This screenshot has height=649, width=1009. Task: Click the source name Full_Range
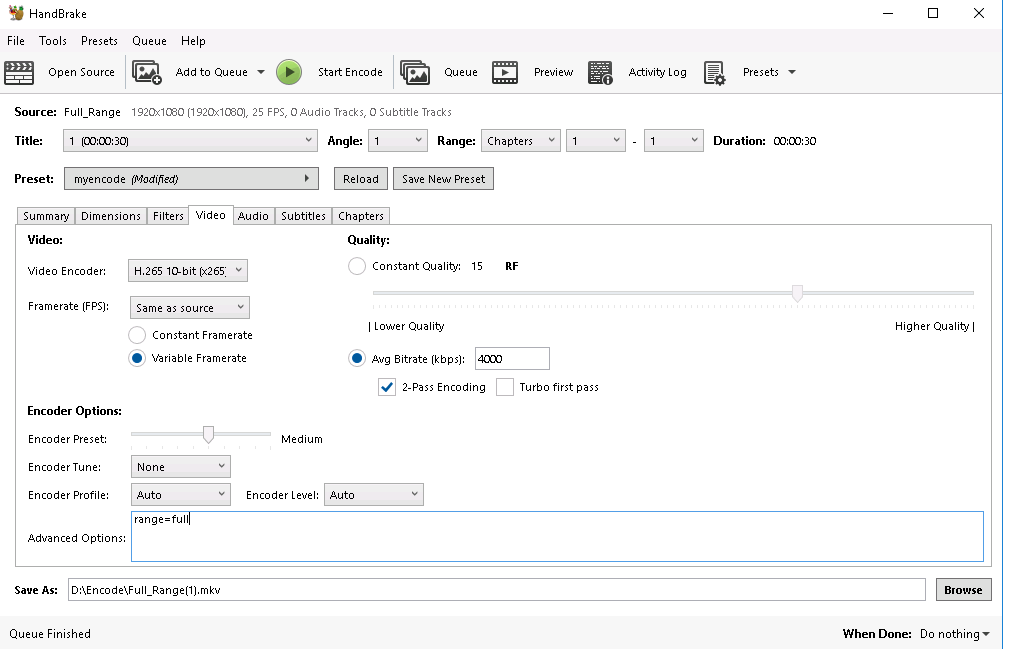pos(92,112)
